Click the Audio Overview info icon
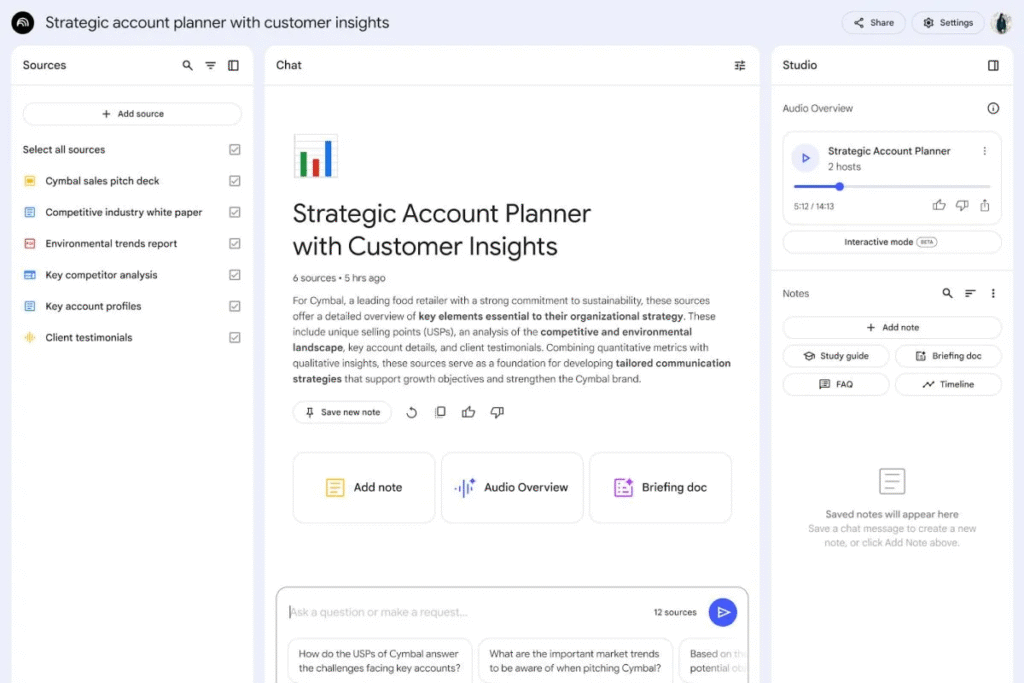Image resolution: width=1024 pixels, height=683 pixels. click(x=993, y=108)
